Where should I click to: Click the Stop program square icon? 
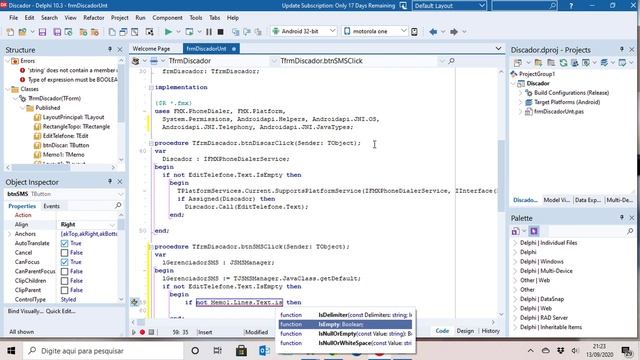tap(220, 31)
